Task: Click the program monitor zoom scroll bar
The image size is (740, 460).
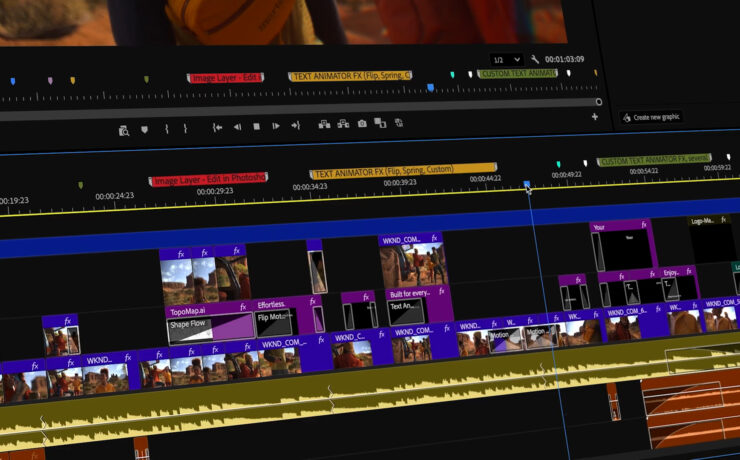Action: (x=299, y=109)
